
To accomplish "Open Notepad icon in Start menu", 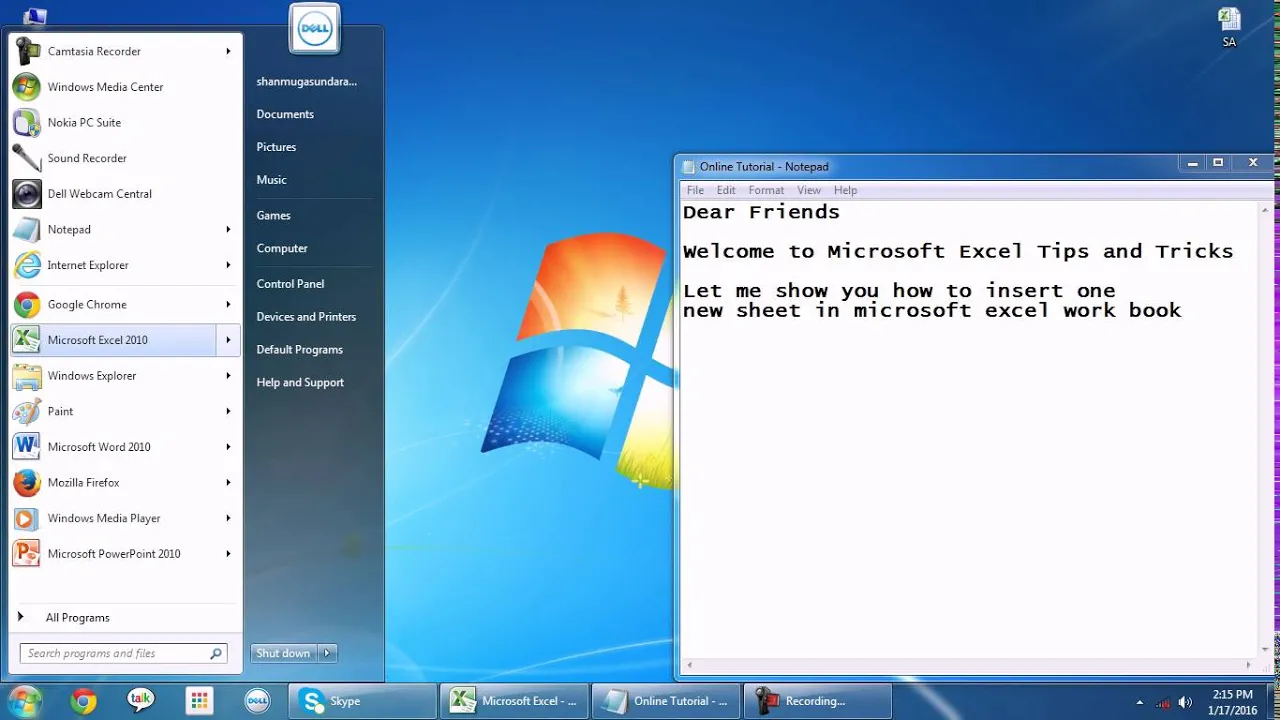I will [x=27, y=229].
